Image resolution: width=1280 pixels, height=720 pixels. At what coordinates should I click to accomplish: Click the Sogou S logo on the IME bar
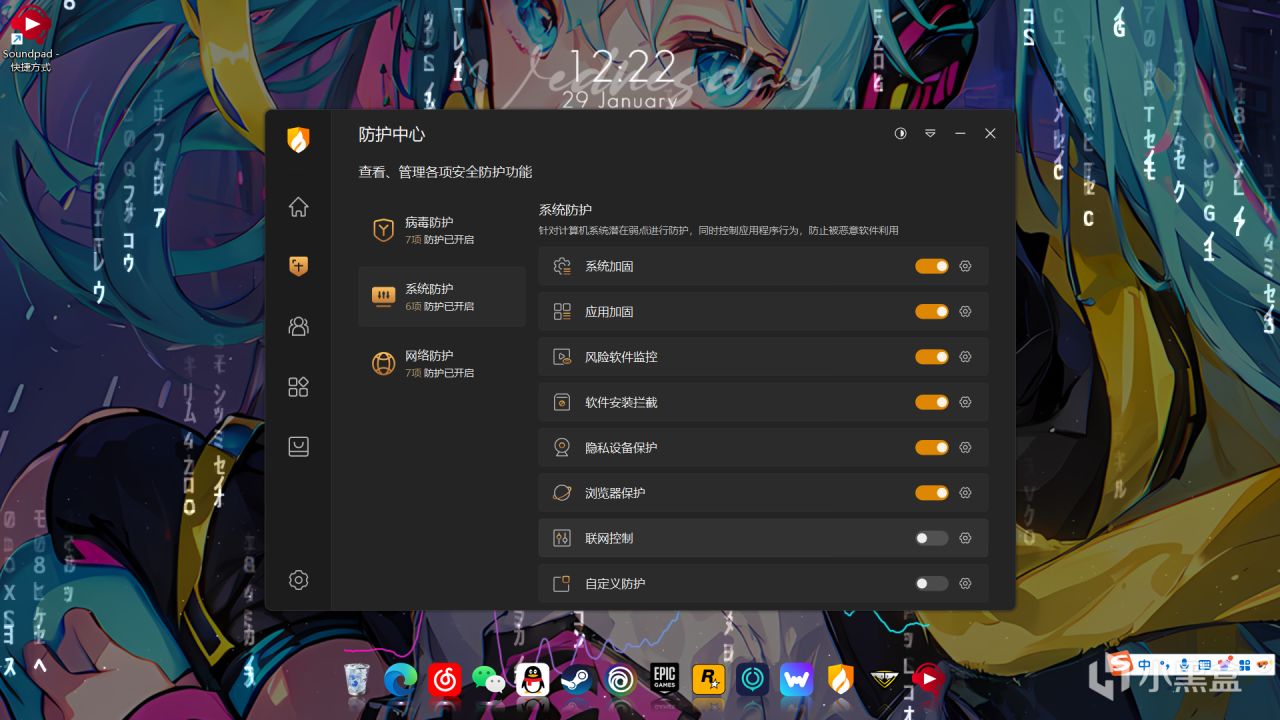pyautogui.click(x=1121, y=664)
